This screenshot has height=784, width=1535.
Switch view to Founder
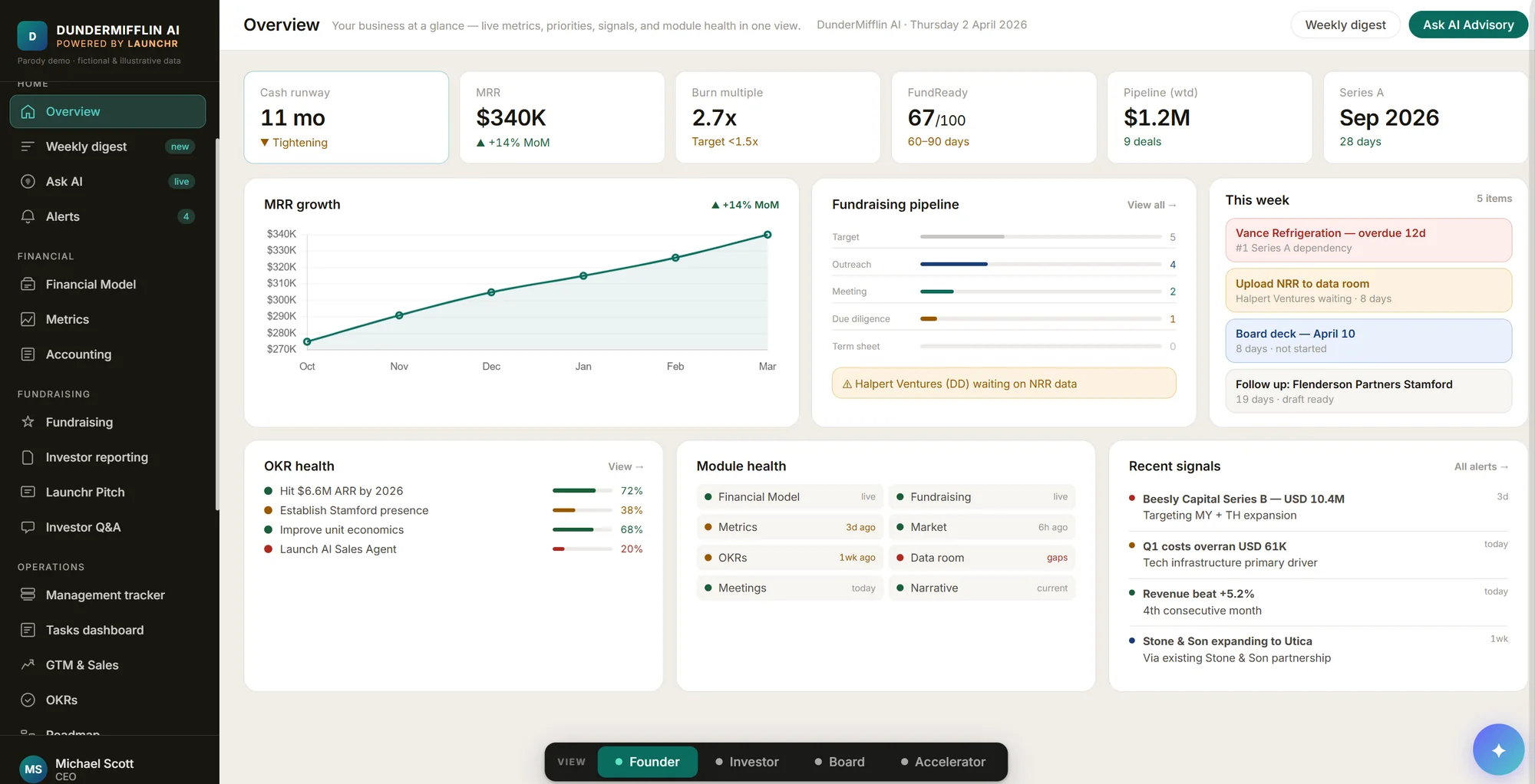[647, 762]
